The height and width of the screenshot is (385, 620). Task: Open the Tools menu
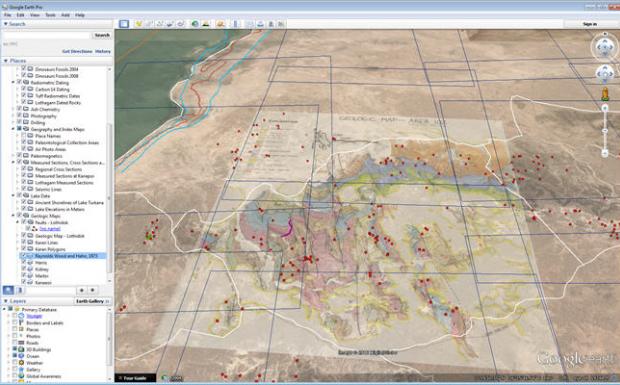(50, 15)
